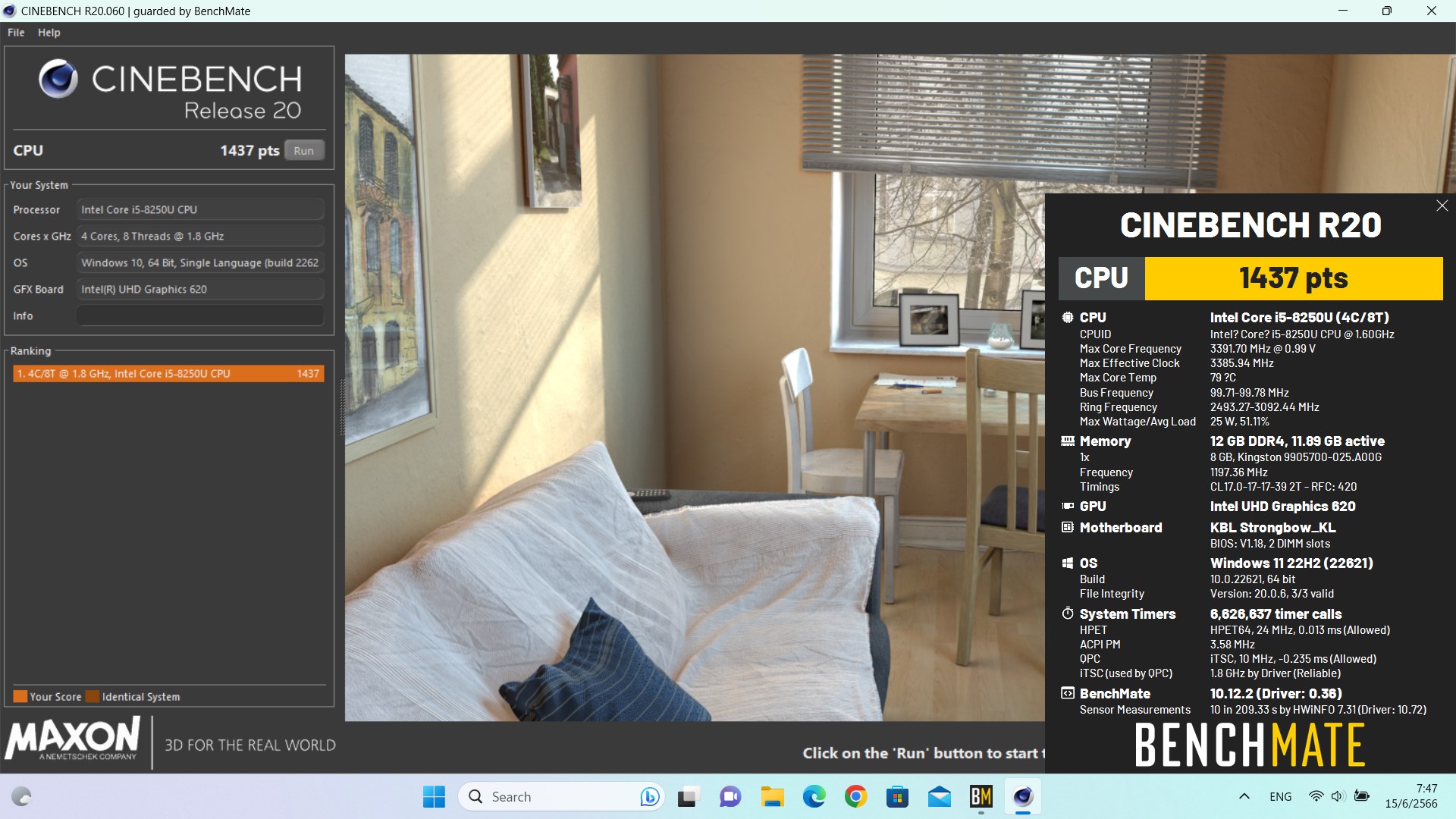
Task: Click the Processor field
Action: [200, 209]
